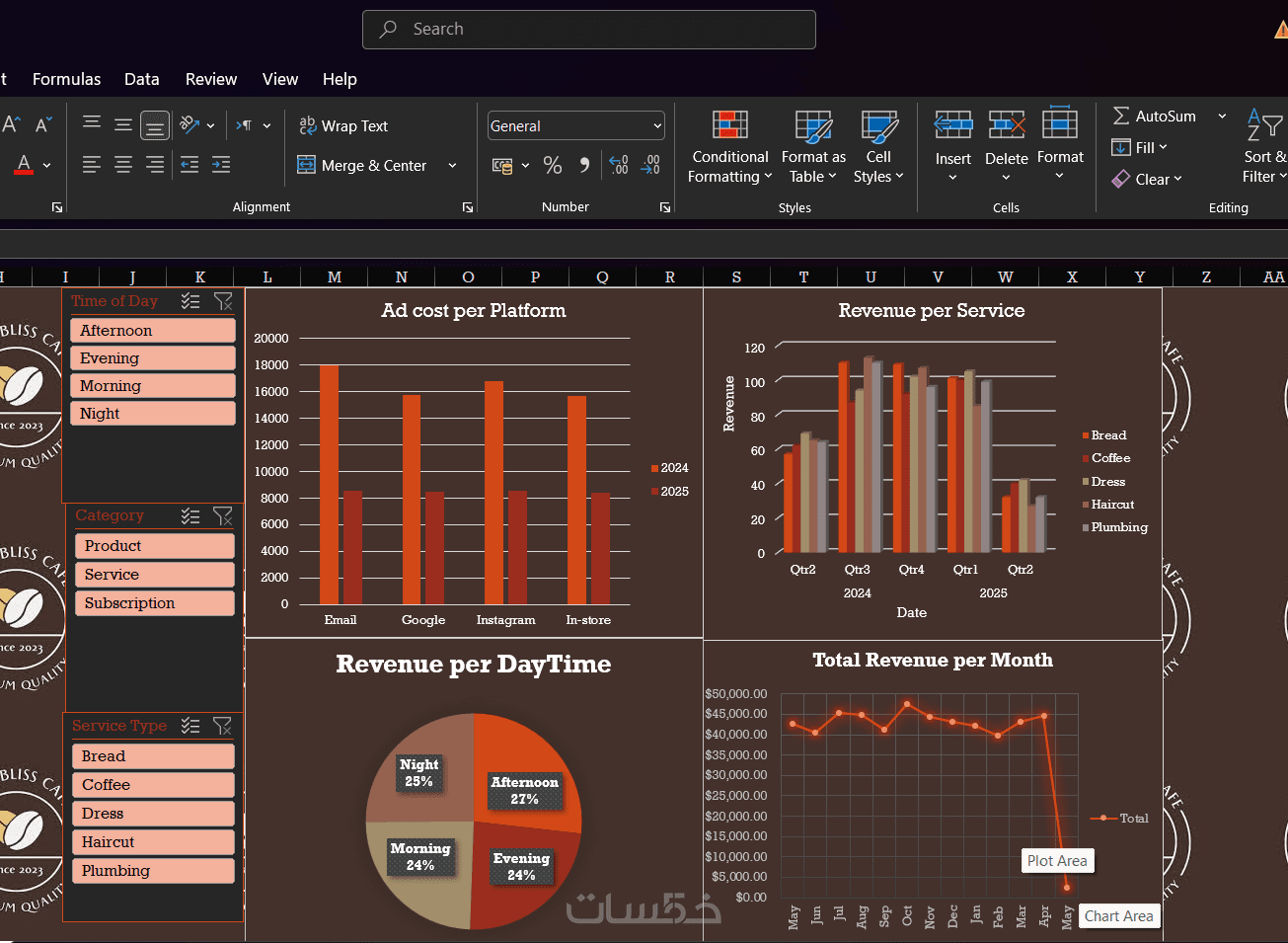Filter by Subscription in Category slicer
Image resolution: width=1288 pixels, height=943 pixels.
pyautogui.click(x=155, y=602)
